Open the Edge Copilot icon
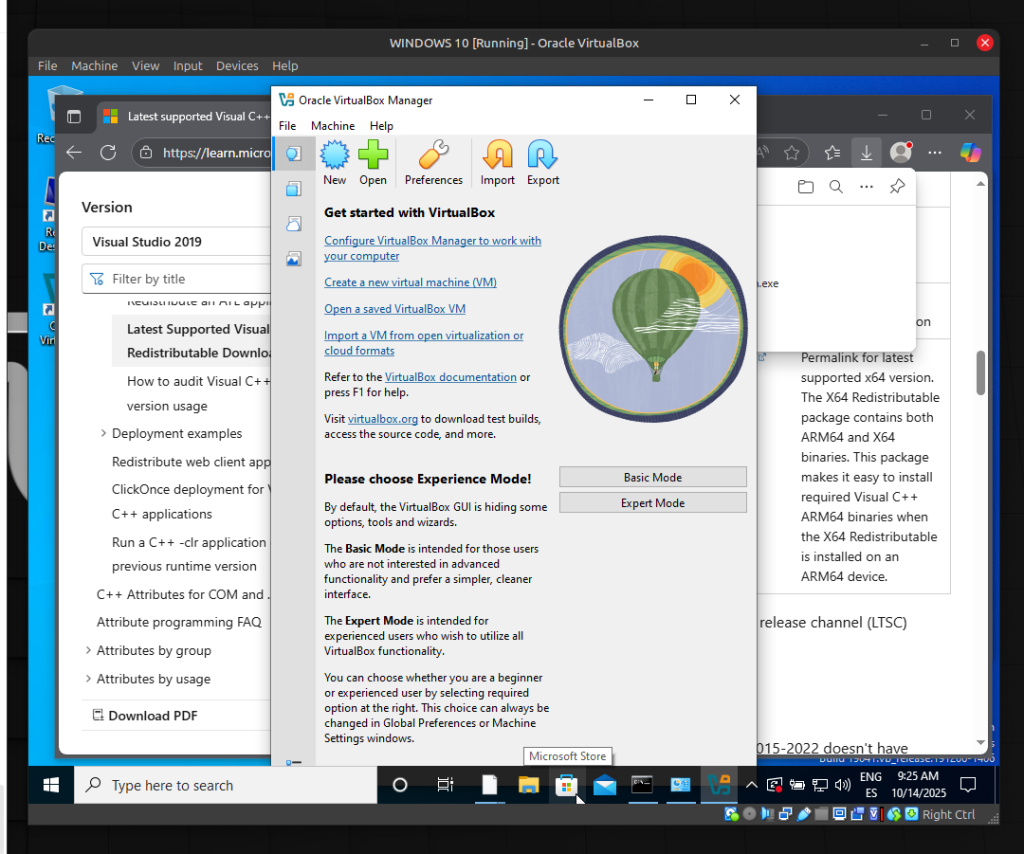This screenshot has height=854, width=1024. [x=969, y=153]
